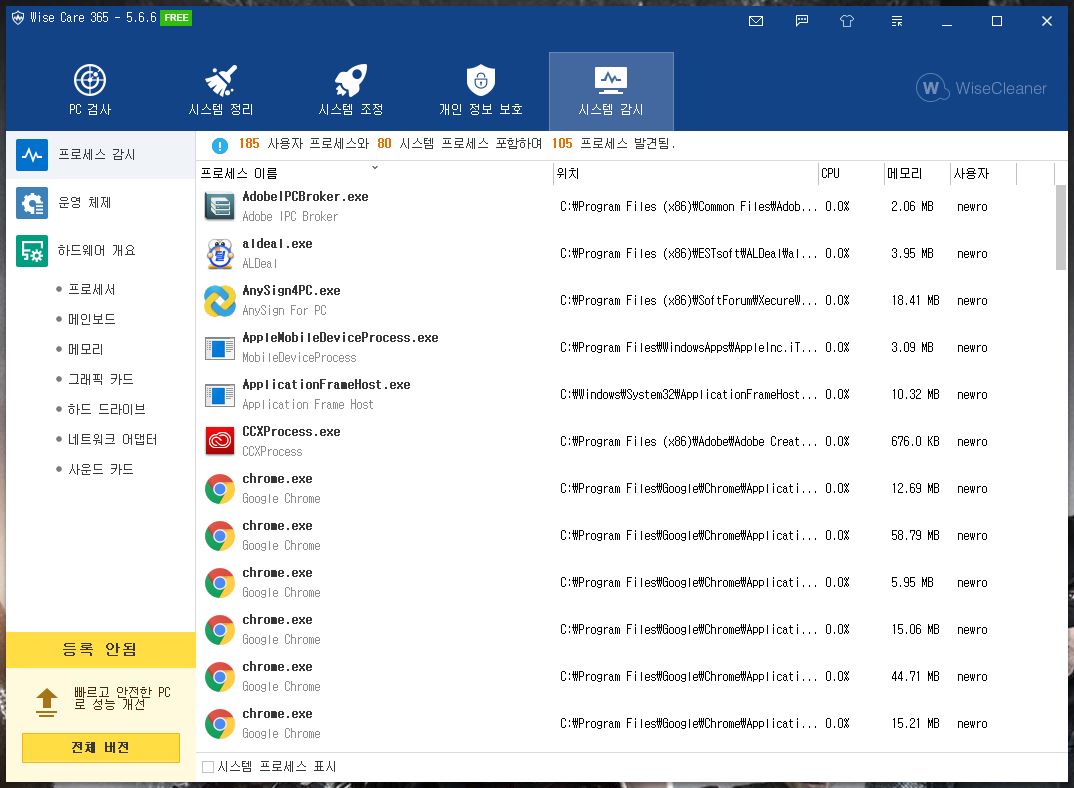Screen dimensions: 1074x788
Task: Click the chrome.exe icon using 5.95 MB
Action: [220, 583]
